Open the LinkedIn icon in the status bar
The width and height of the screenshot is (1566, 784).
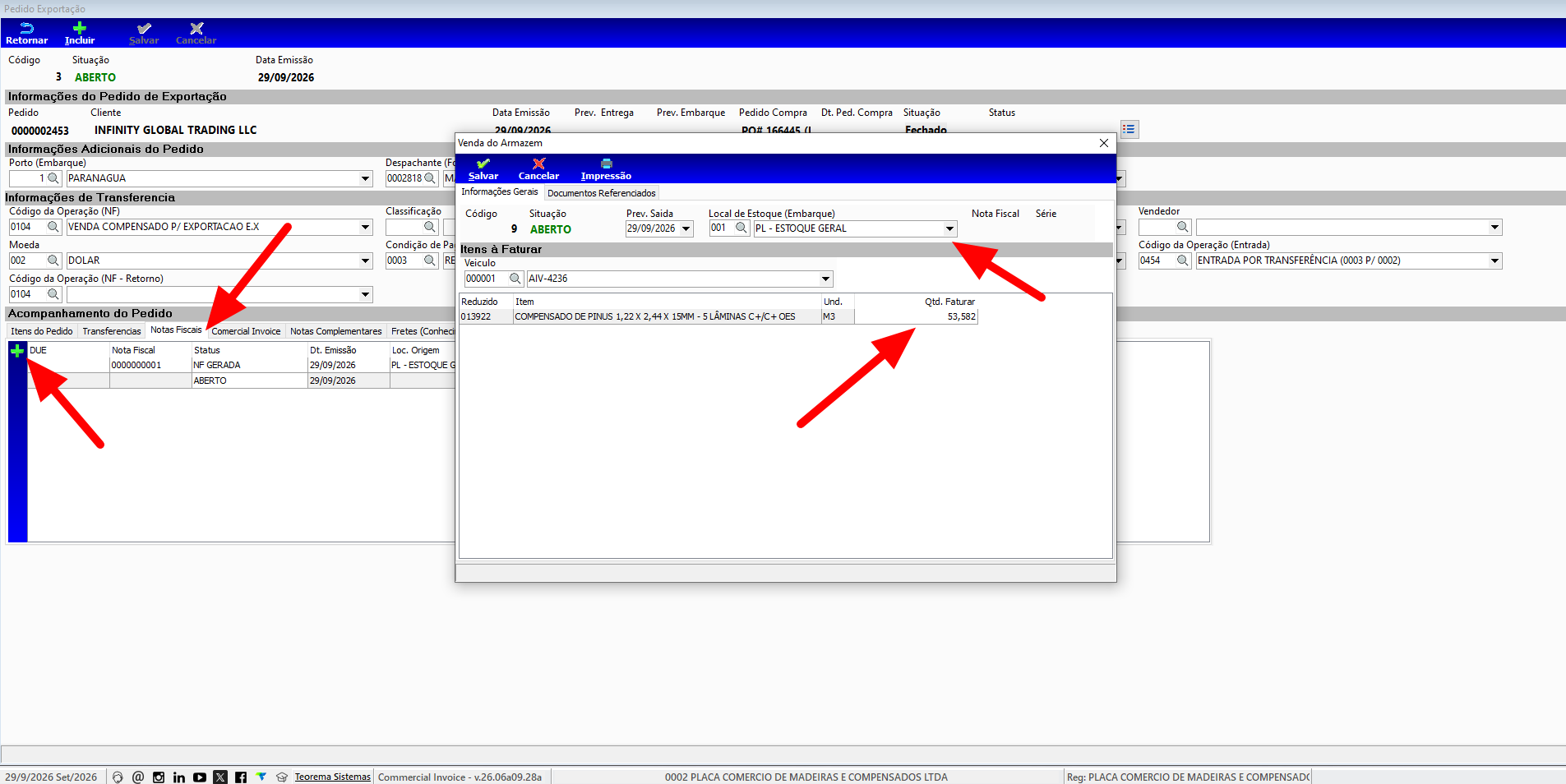[179, 777]
